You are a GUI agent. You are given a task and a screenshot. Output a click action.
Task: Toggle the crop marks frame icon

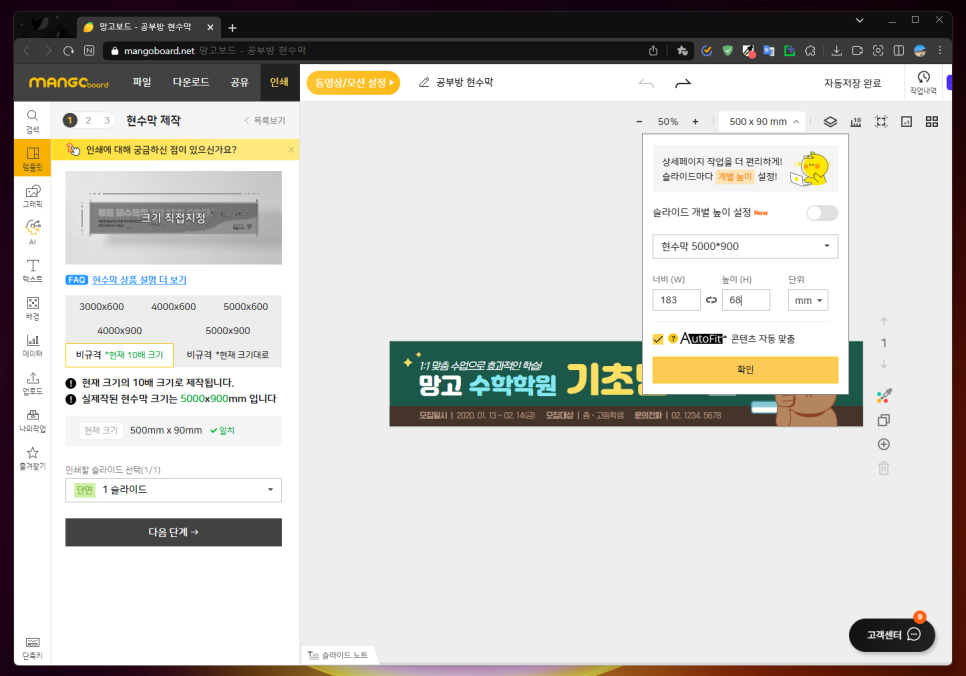tap(881, 121)
